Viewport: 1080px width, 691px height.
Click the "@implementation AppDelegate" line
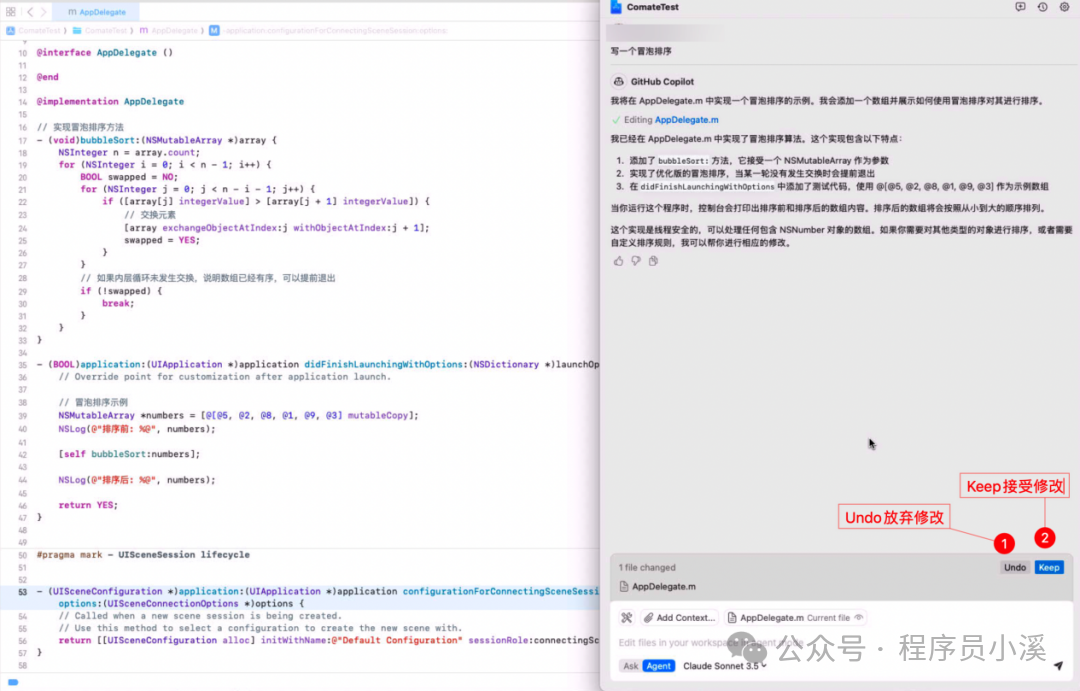pos(110,101)
